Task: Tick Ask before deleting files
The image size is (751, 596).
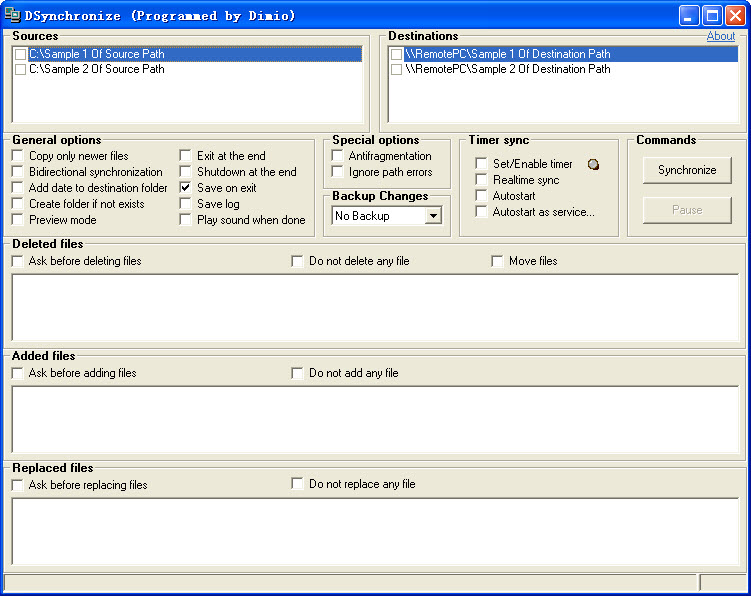Action: pos(18,261)
